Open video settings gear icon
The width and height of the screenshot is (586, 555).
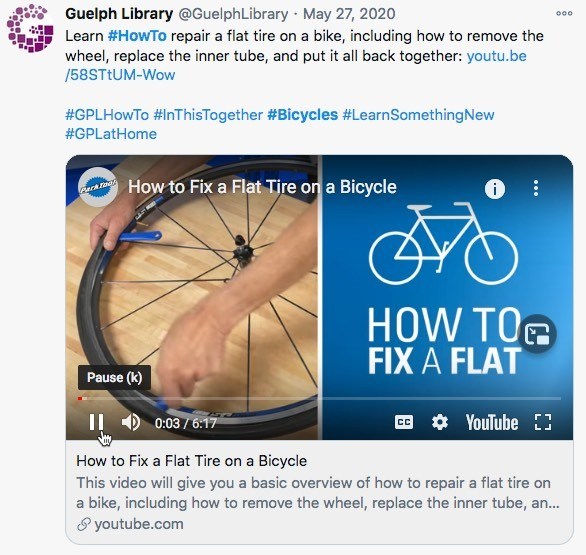click(440, 422)
